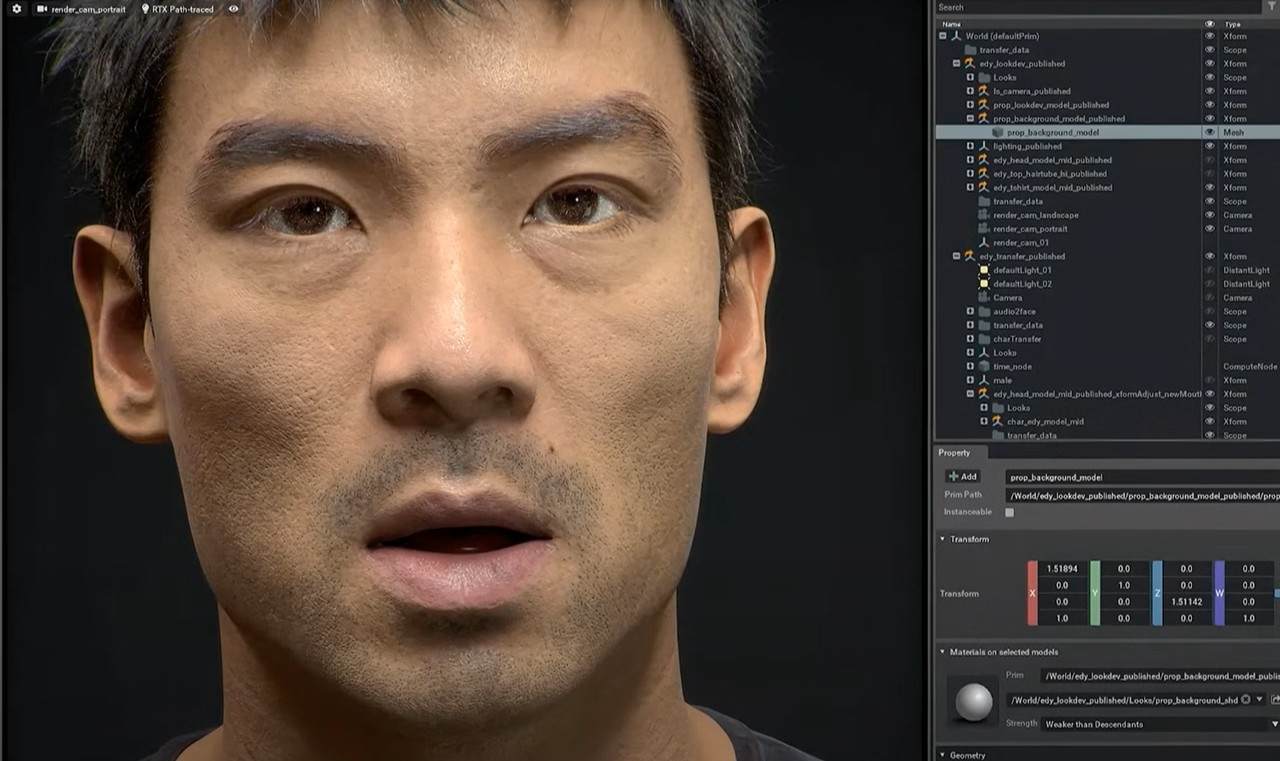
Task: Hide the lighting_published prim
Action: (x=1209, y=146)
